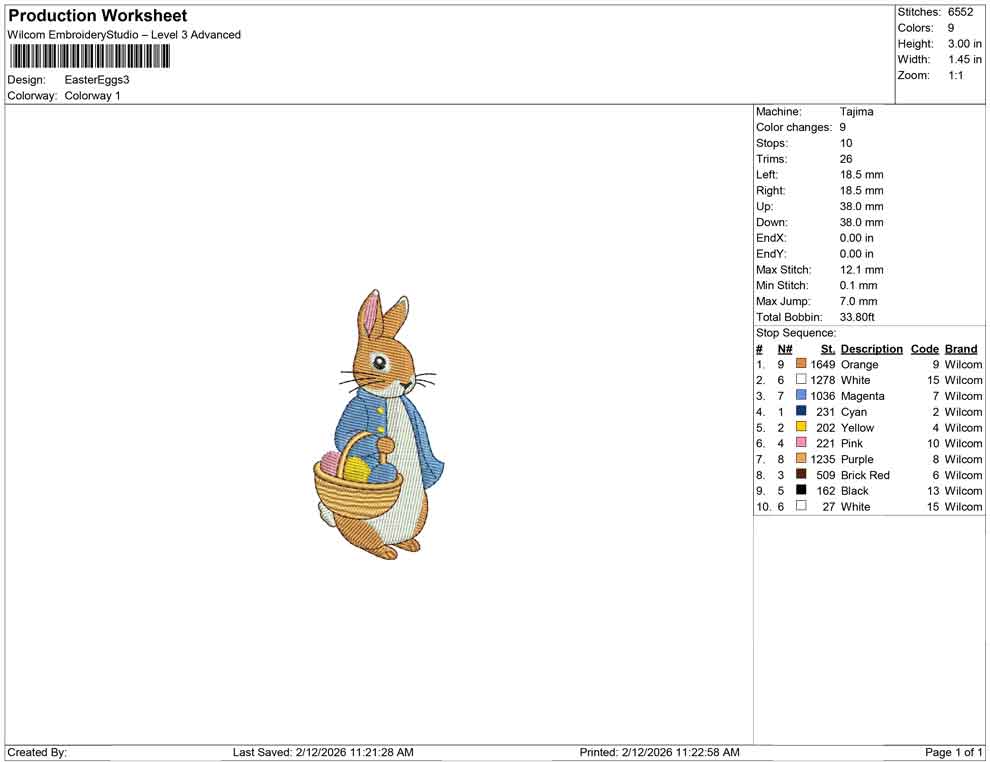Click the Trims value 26

pyautogui.click(x=846, y=159)
